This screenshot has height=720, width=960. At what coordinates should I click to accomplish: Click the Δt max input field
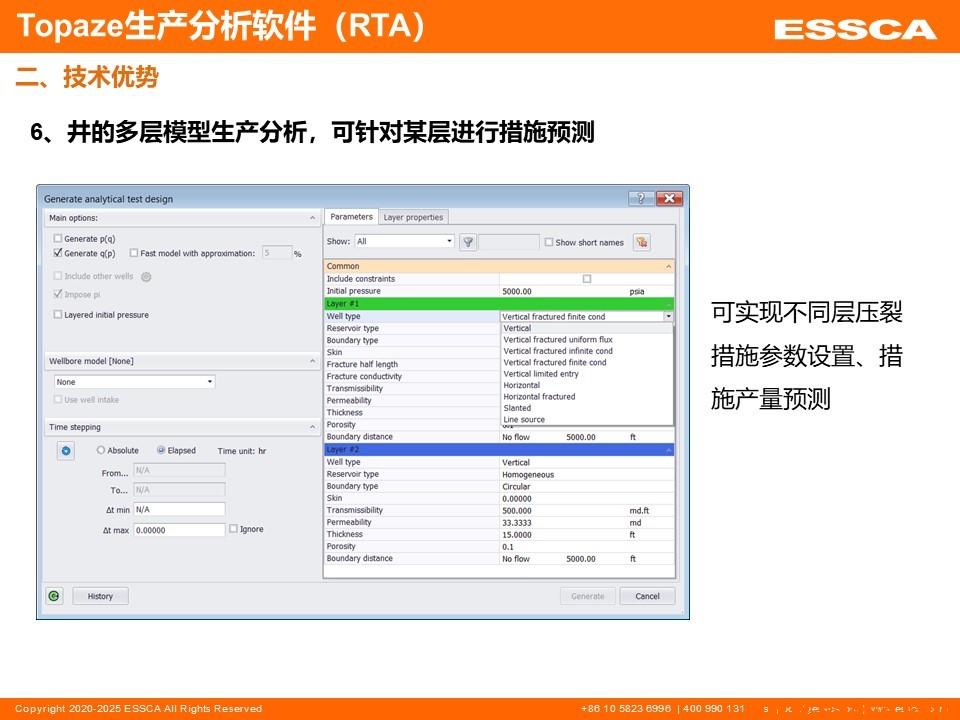pos(179,530)
